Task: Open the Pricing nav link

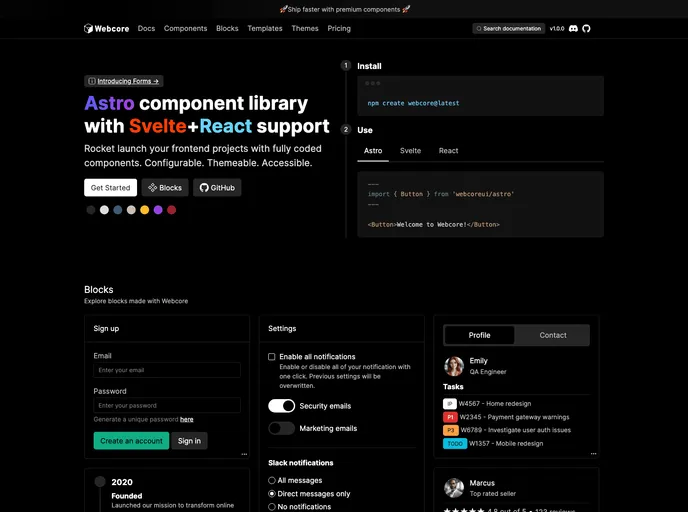Action: pyautogui.click(x=339, y=29)
